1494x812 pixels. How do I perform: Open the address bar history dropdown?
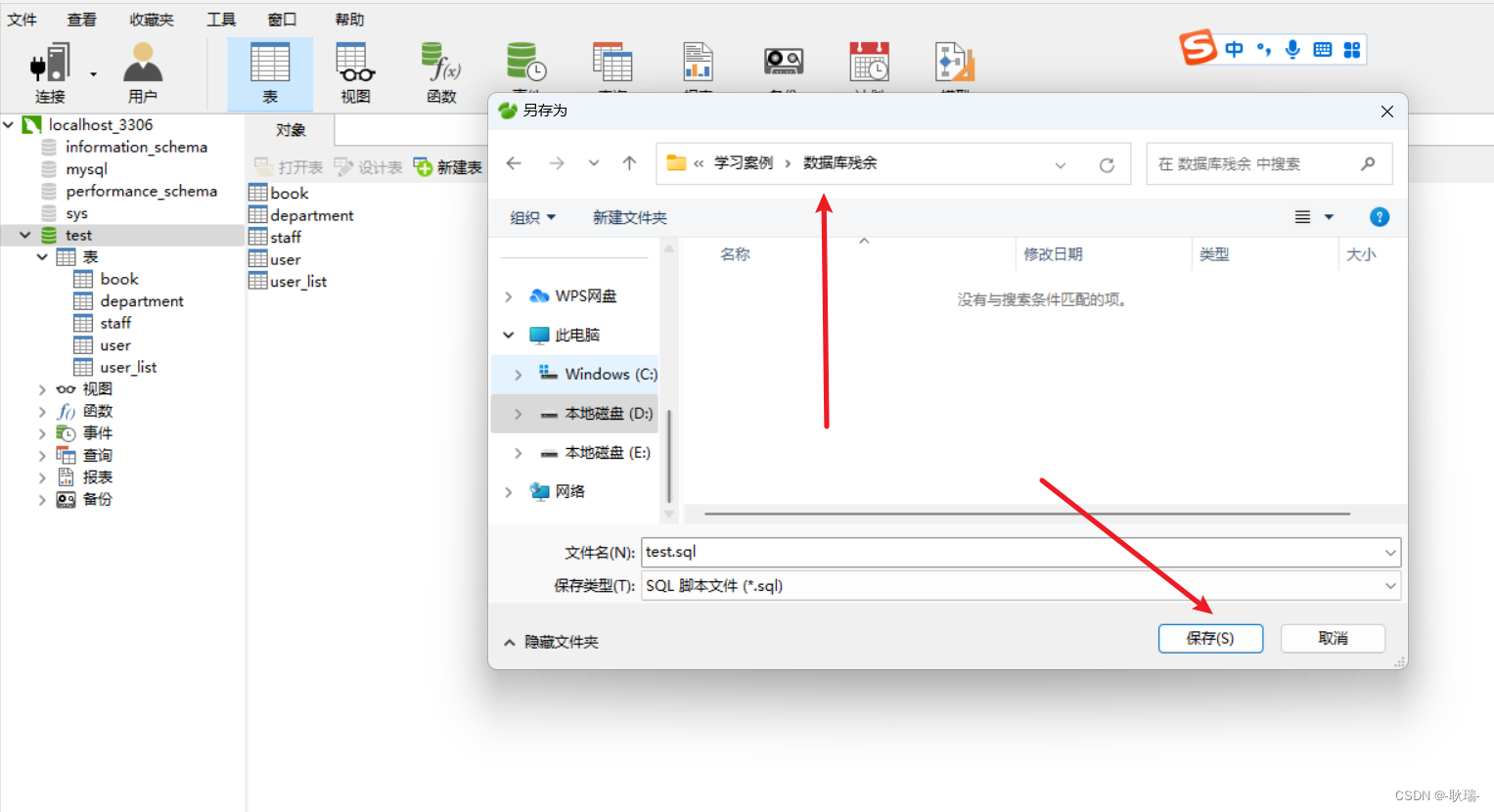pyautogui.click(x=1061, y=165)
